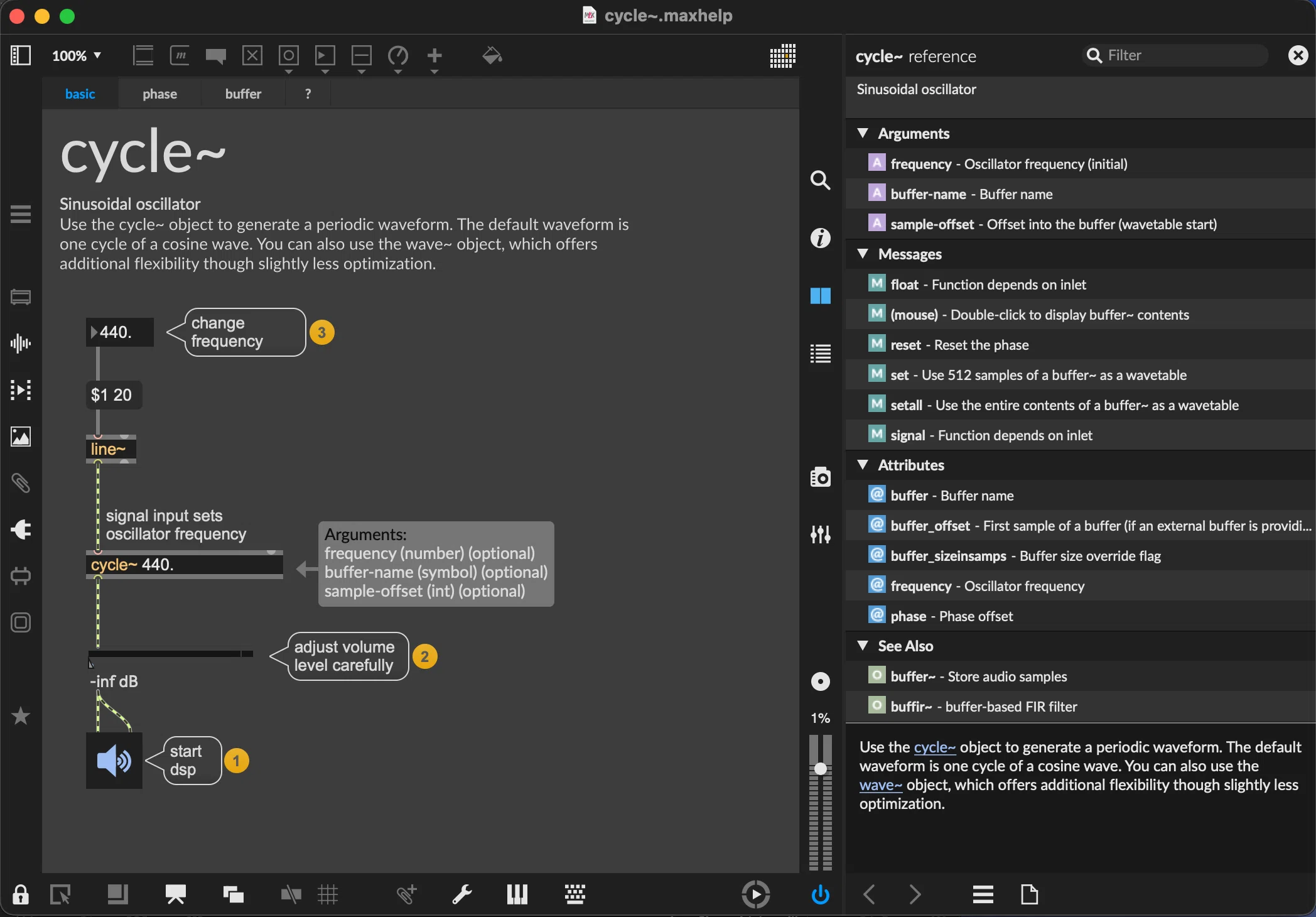This screenshot has height=917, width=1316.
Task: Select the buffer_offset attribute entry
Action: coord(1081,525)
